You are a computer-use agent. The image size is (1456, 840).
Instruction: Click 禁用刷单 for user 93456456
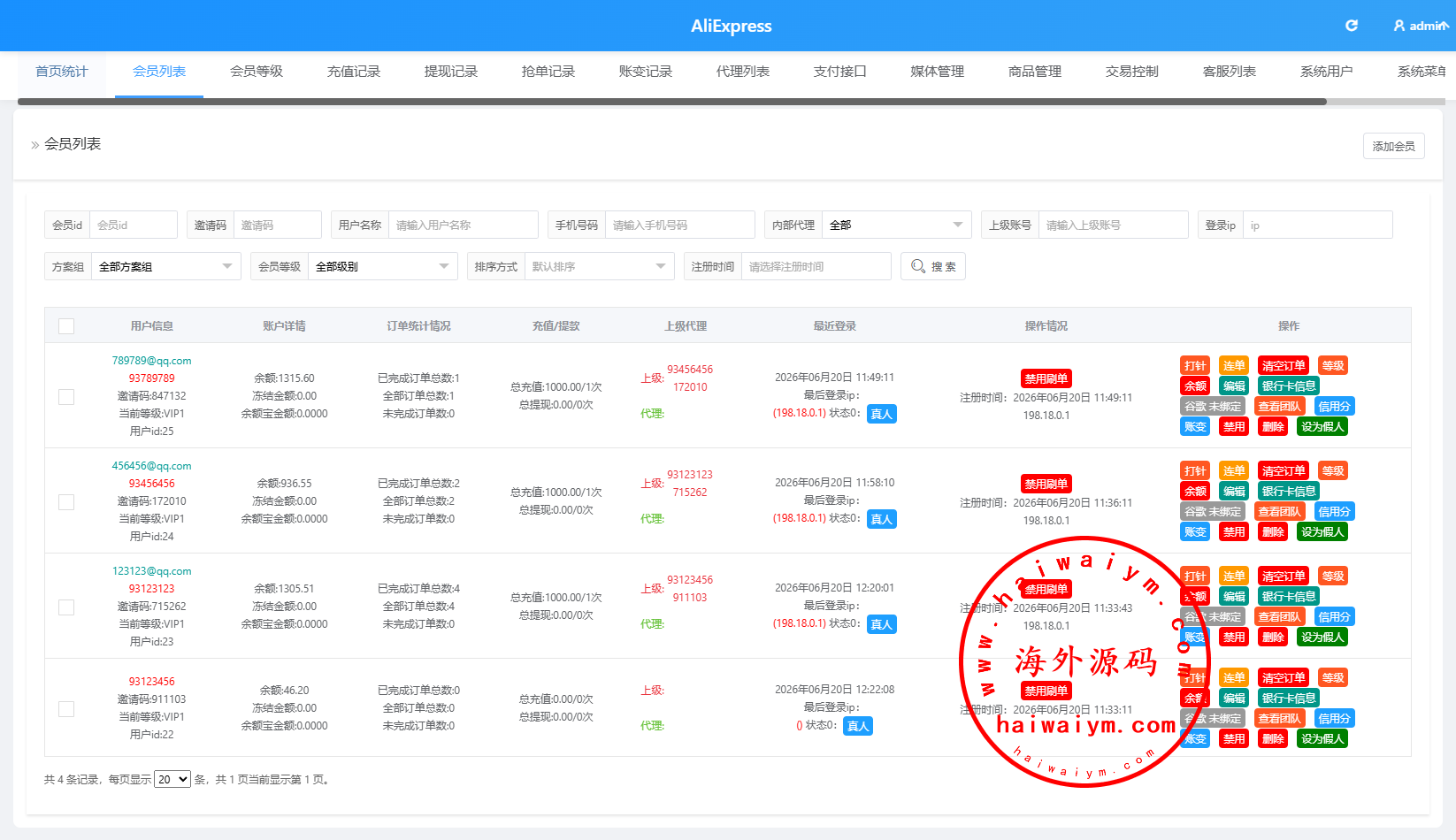(1046, 484)
